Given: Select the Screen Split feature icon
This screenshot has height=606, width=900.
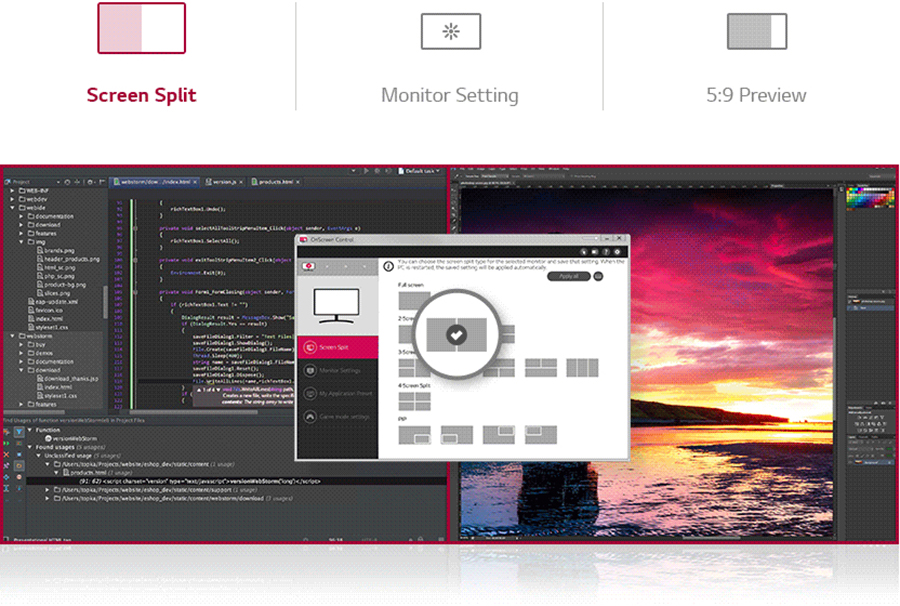Looking at the screenshot, I should click(141, 28).
